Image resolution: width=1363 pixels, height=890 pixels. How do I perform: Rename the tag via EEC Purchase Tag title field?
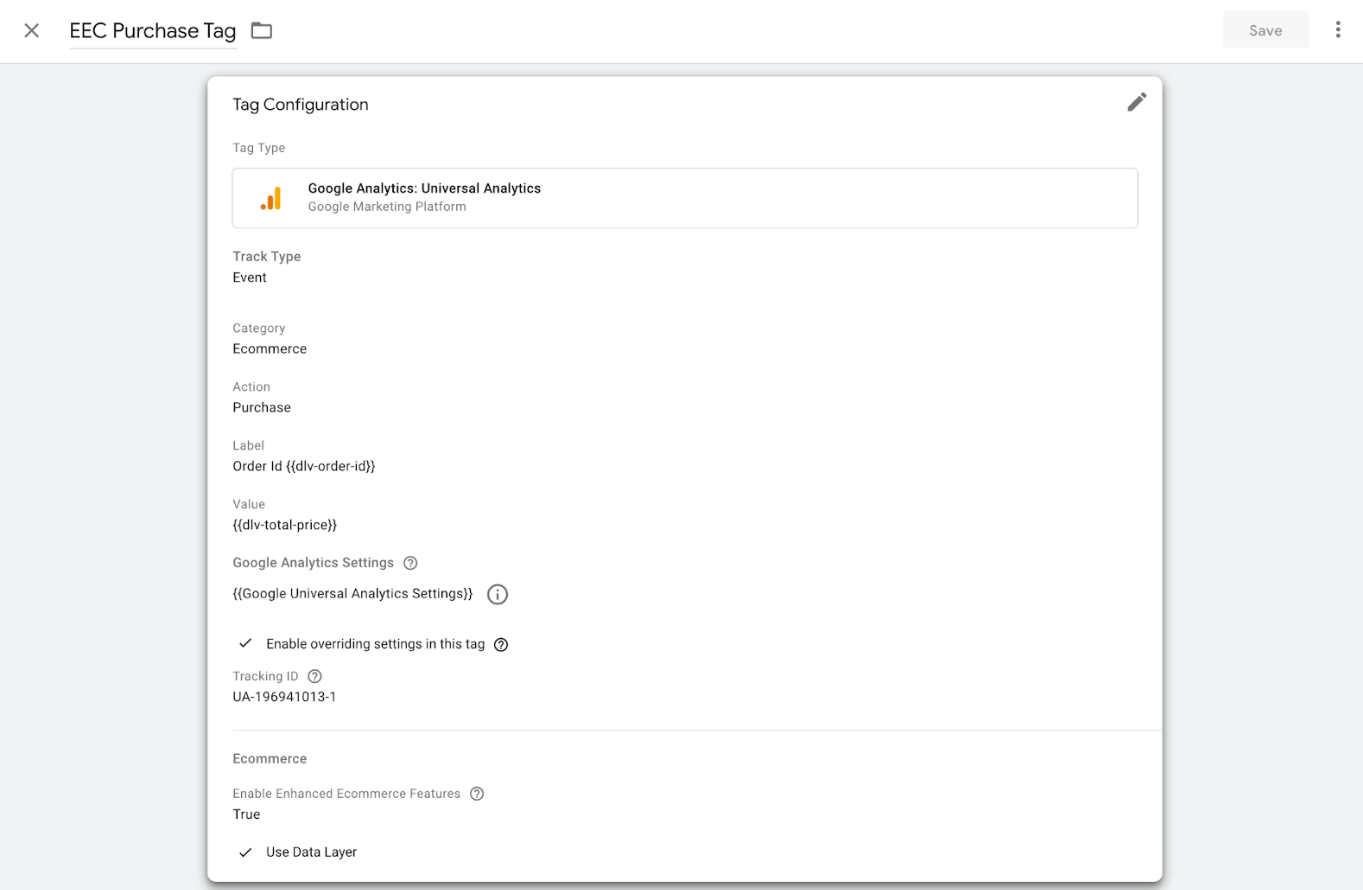pos(153,31)
